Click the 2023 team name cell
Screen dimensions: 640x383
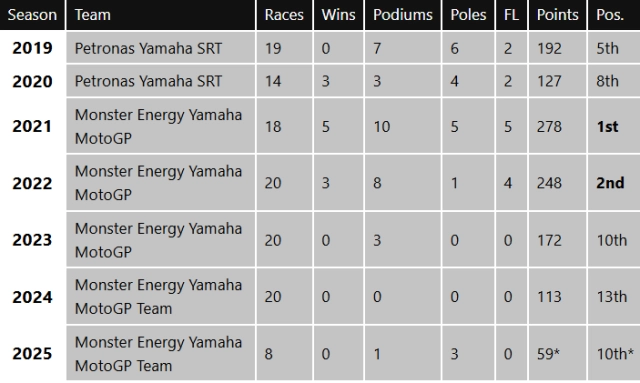point(161,240)
